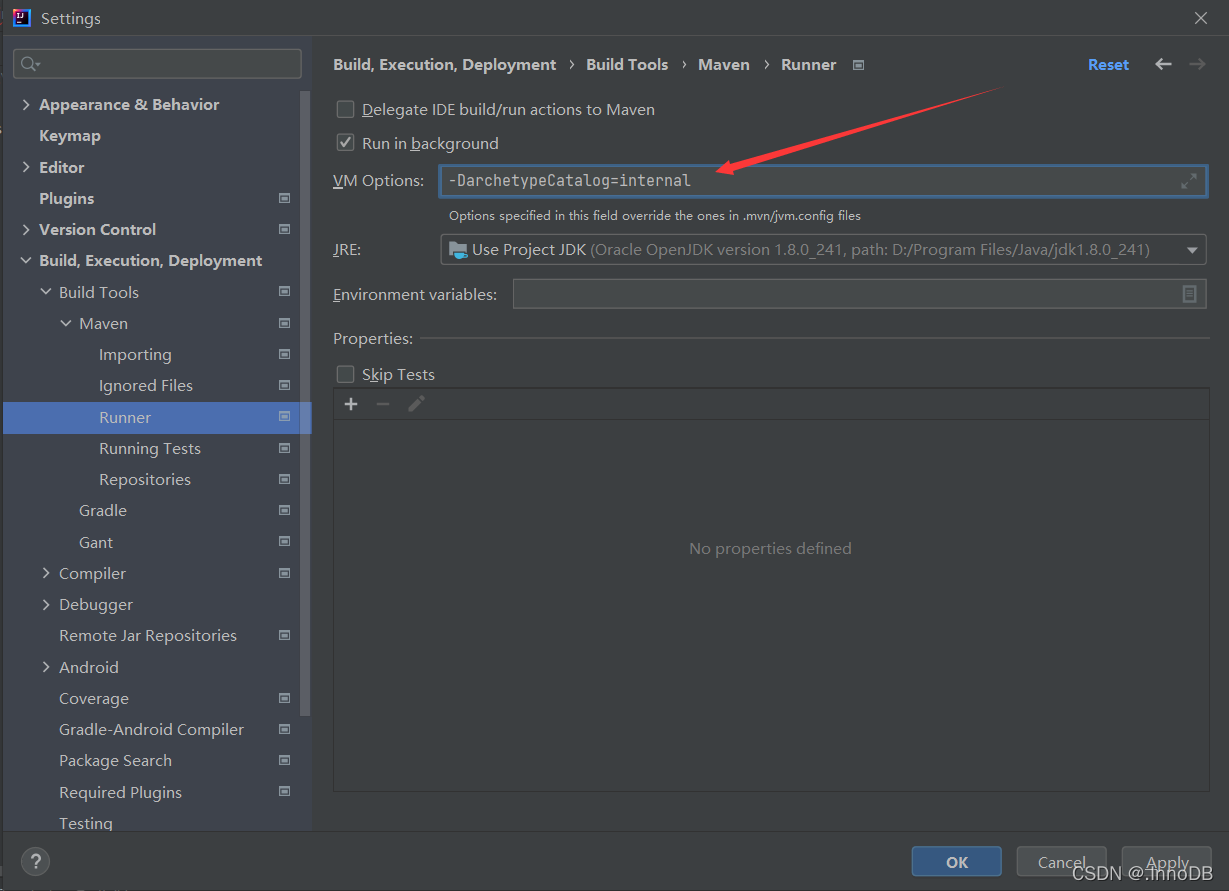Click project icon next to Package Search
This screenshot has width=1229, height=891.
[x=284, y=760]
